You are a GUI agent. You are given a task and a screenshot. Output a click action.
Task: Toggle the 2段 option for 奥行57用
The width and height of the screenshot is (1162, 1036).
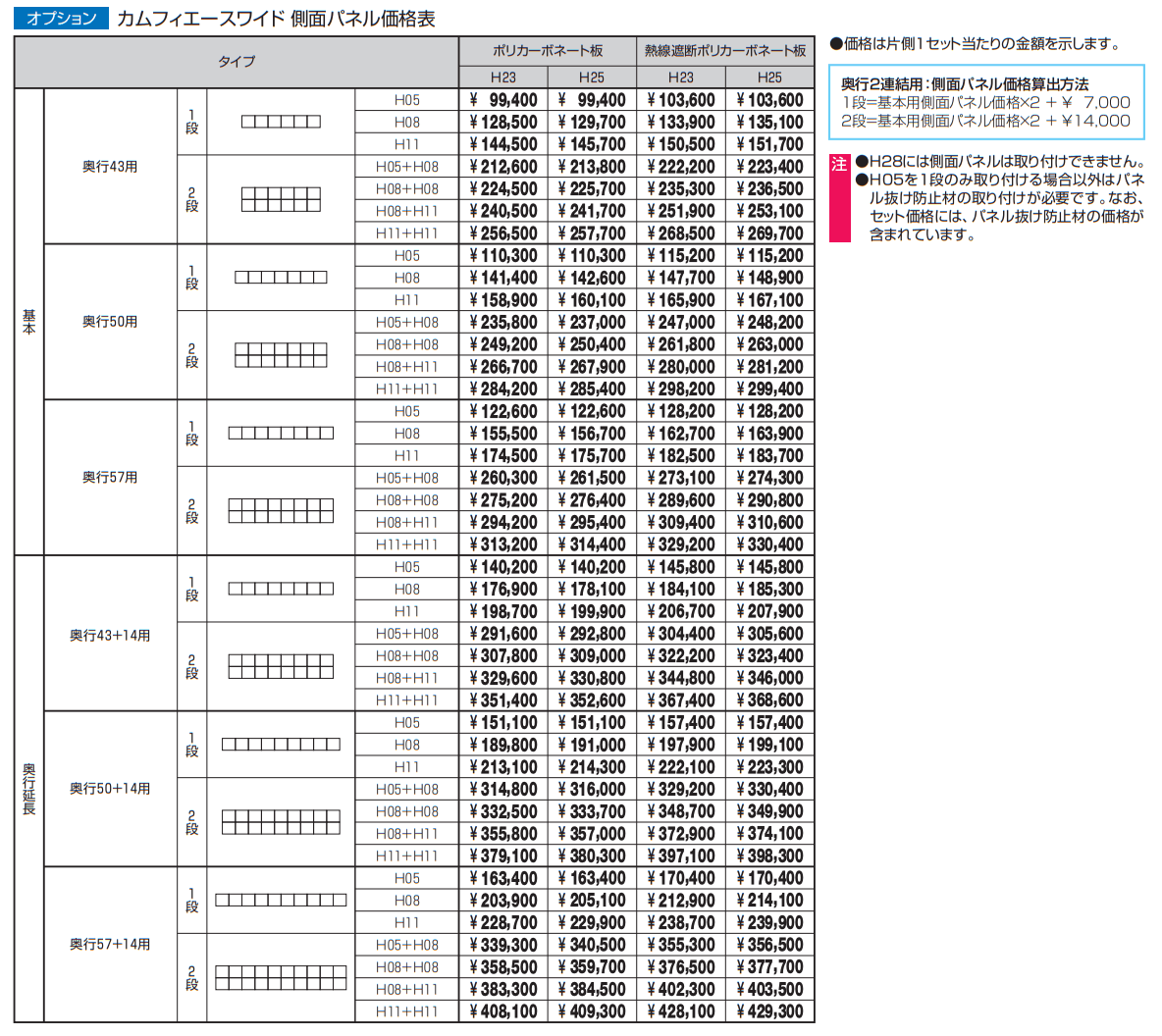pyautogui.click(x=191, y=510)
